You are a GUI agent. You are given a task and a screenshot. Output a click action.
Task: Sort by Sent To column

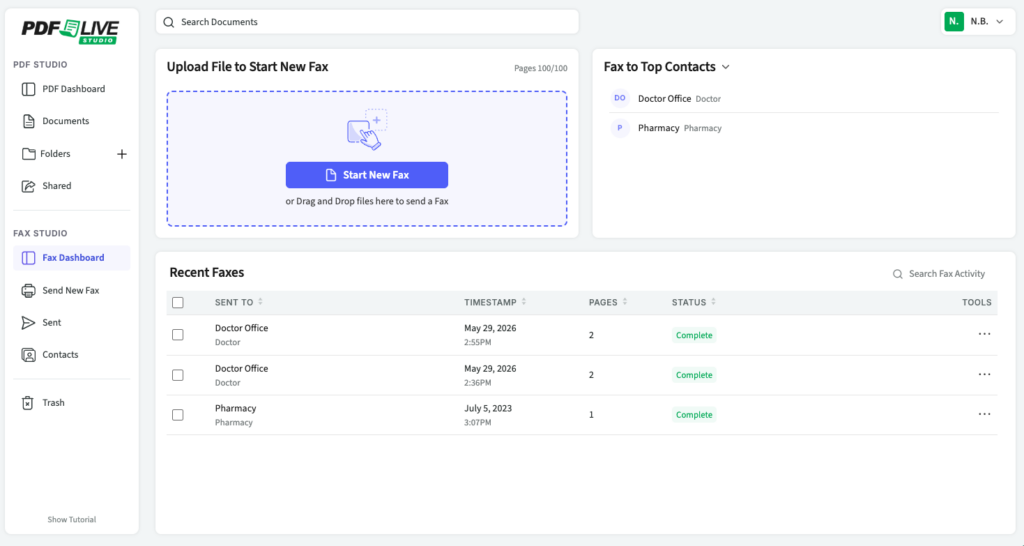pos(238,302)
